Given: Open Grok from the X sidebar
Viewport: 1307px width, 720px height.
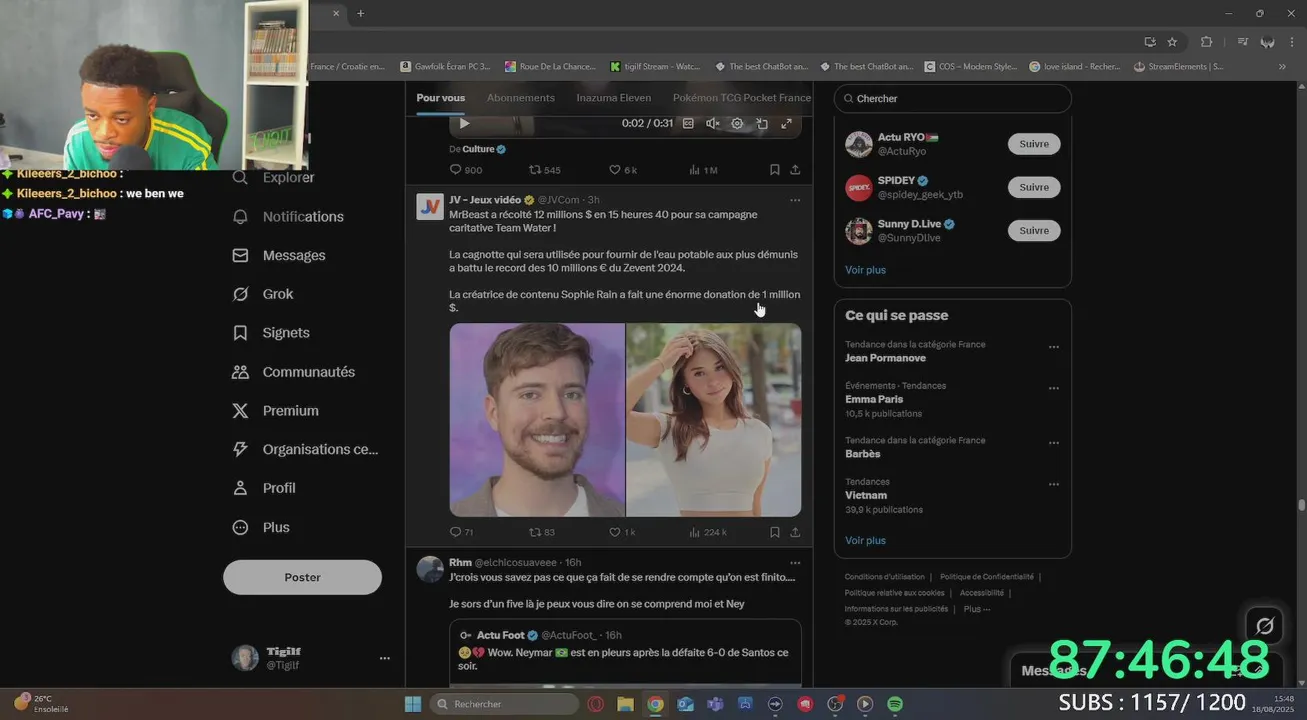Looking at the screenshot, I should pos(263,294).
